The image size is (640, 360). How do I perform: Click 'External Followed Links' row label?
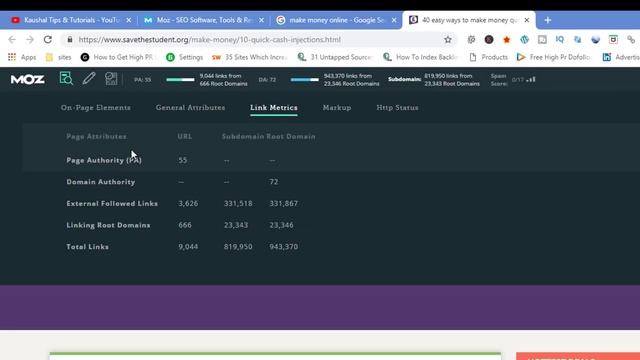tap(112, 204)
